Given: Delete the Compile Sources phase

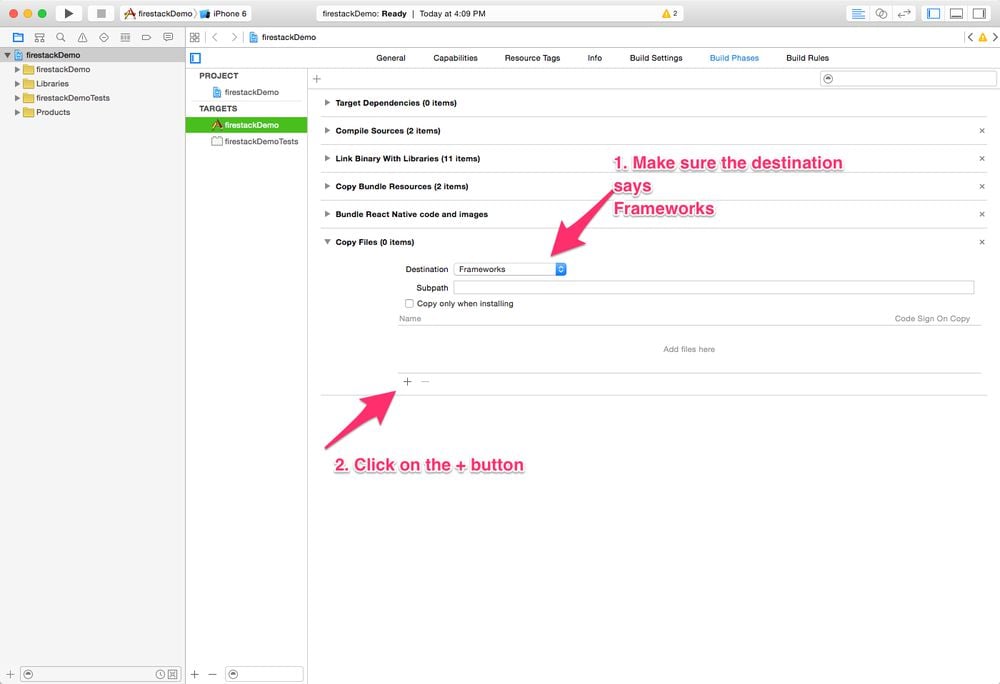Looking at the screenshot, I should pos(982,131).
